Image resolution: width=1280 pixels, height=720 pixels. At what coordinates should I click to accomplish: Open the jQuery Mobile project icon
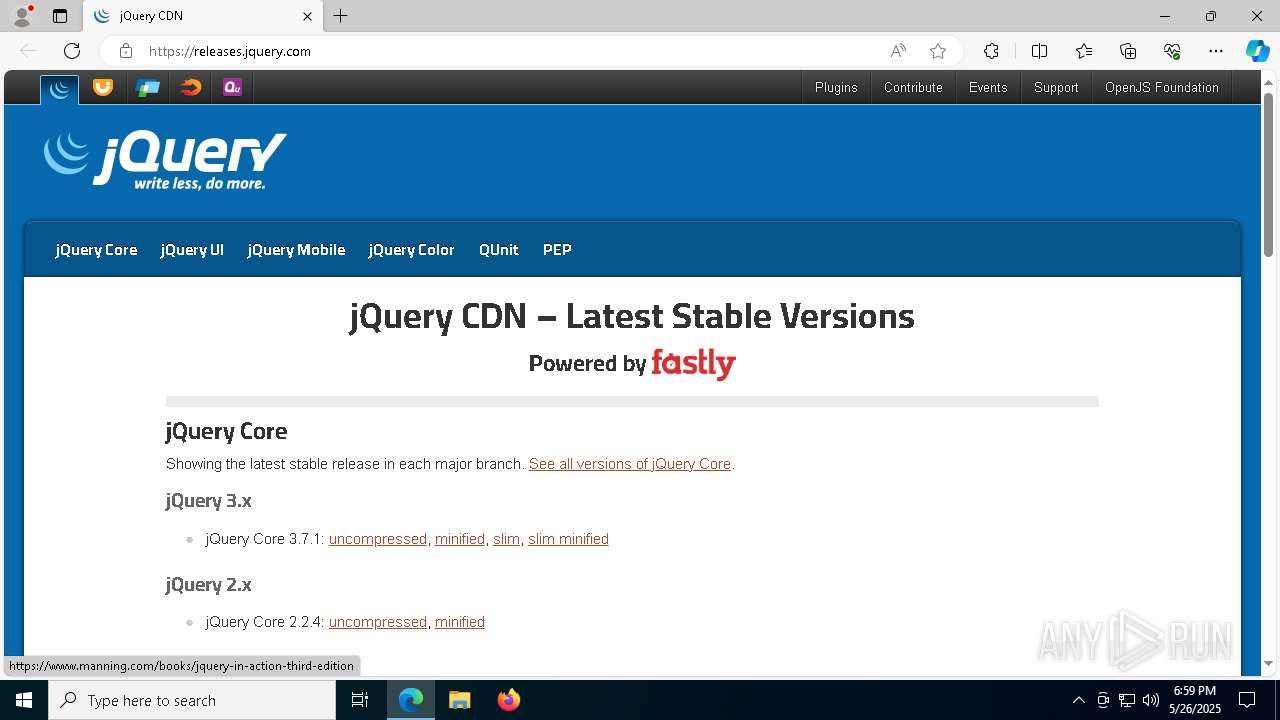tap(147, 87)
